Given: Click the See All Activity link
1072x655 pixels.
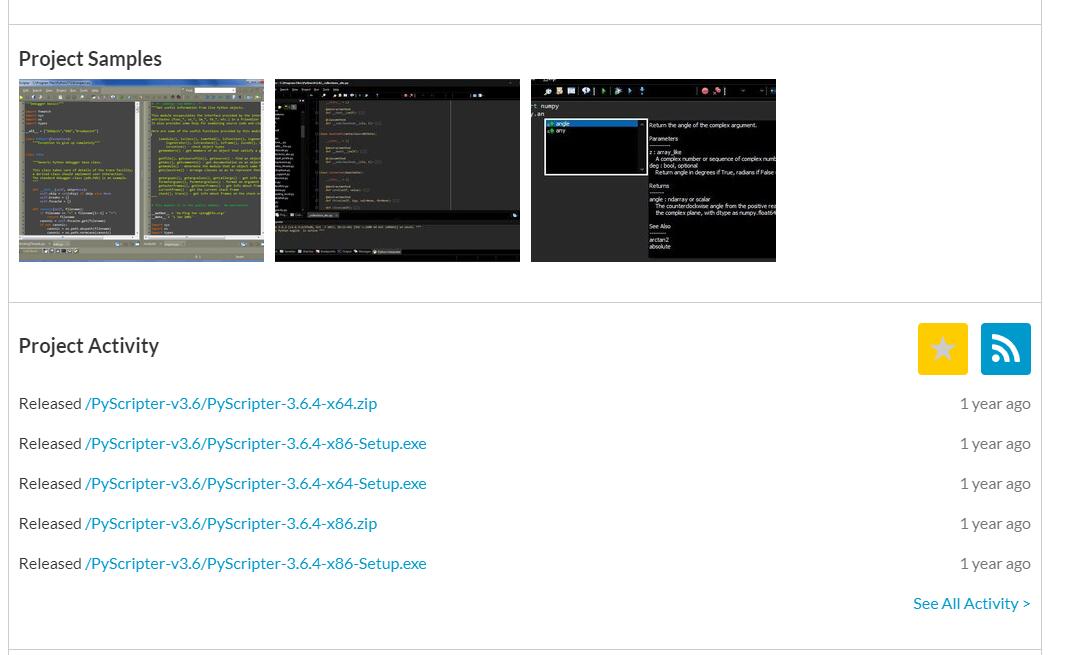Looking at the screenshot, I should (972, 604).
